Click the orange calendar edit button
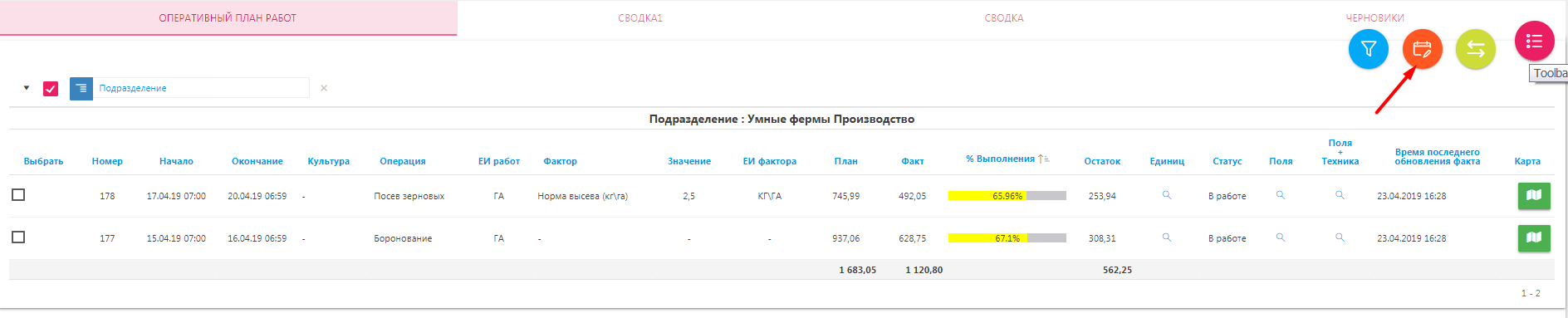Image resolution: width=1568 pixels, height=318 pixels. click(x=1423, y=49)
